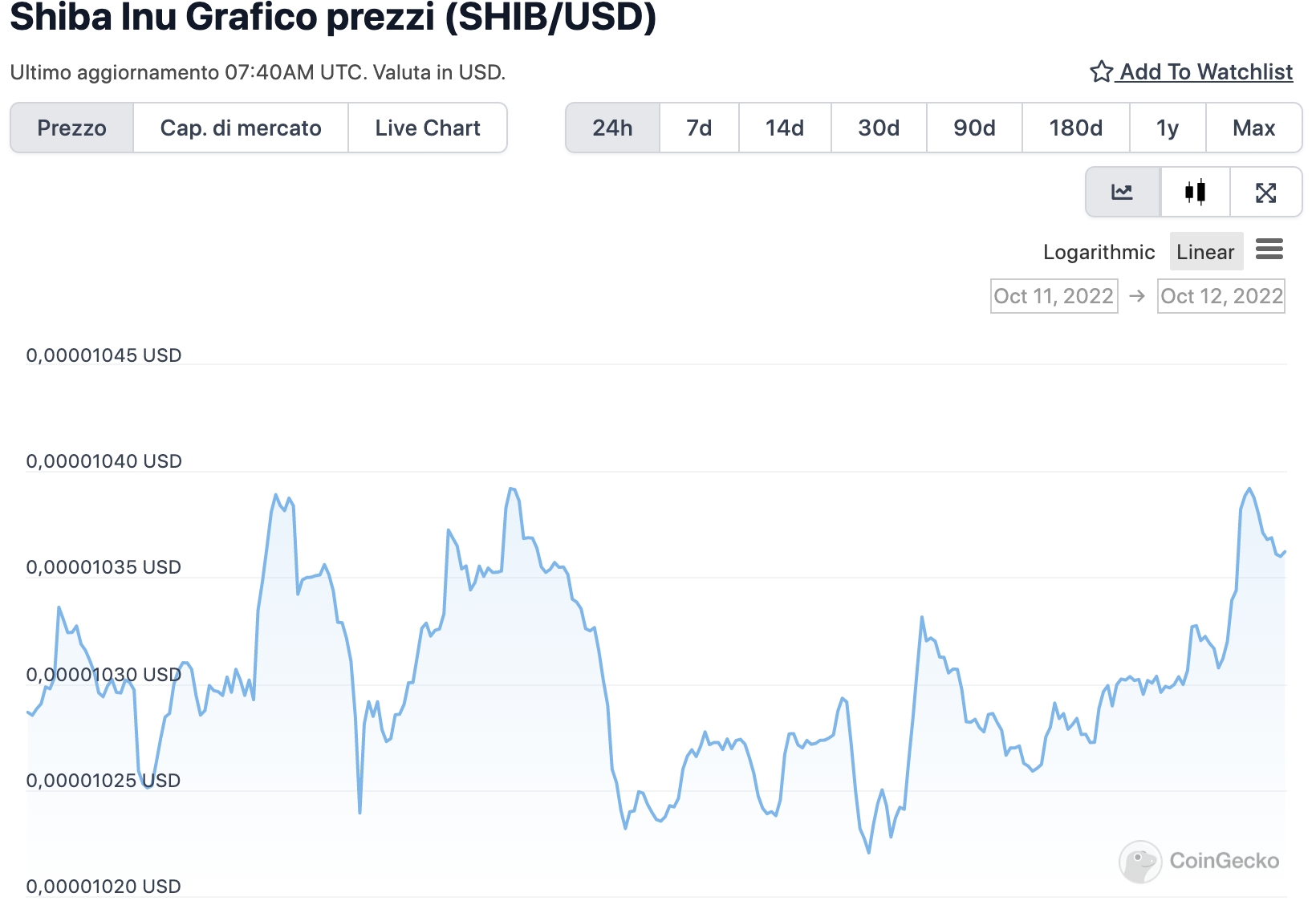Viewport: 1316px width, 905px height.
Task: Open the Cap. di mercato tab
Action: coord(241,128)
